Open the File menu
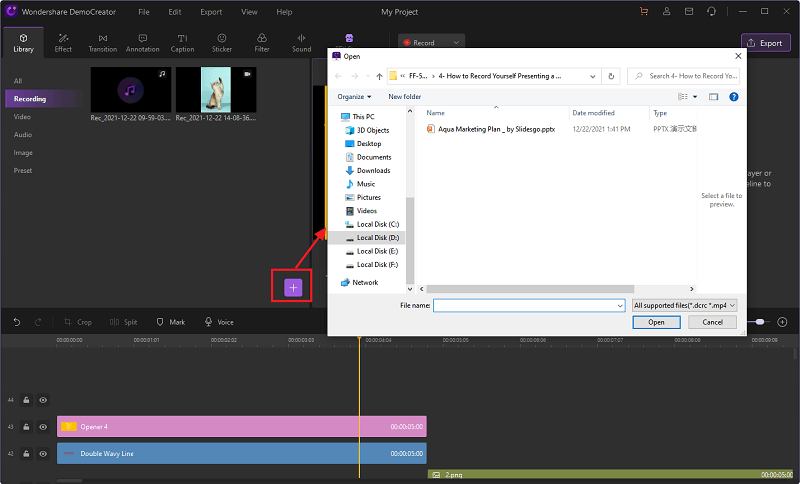800x484 pixels. coord(144,12)
